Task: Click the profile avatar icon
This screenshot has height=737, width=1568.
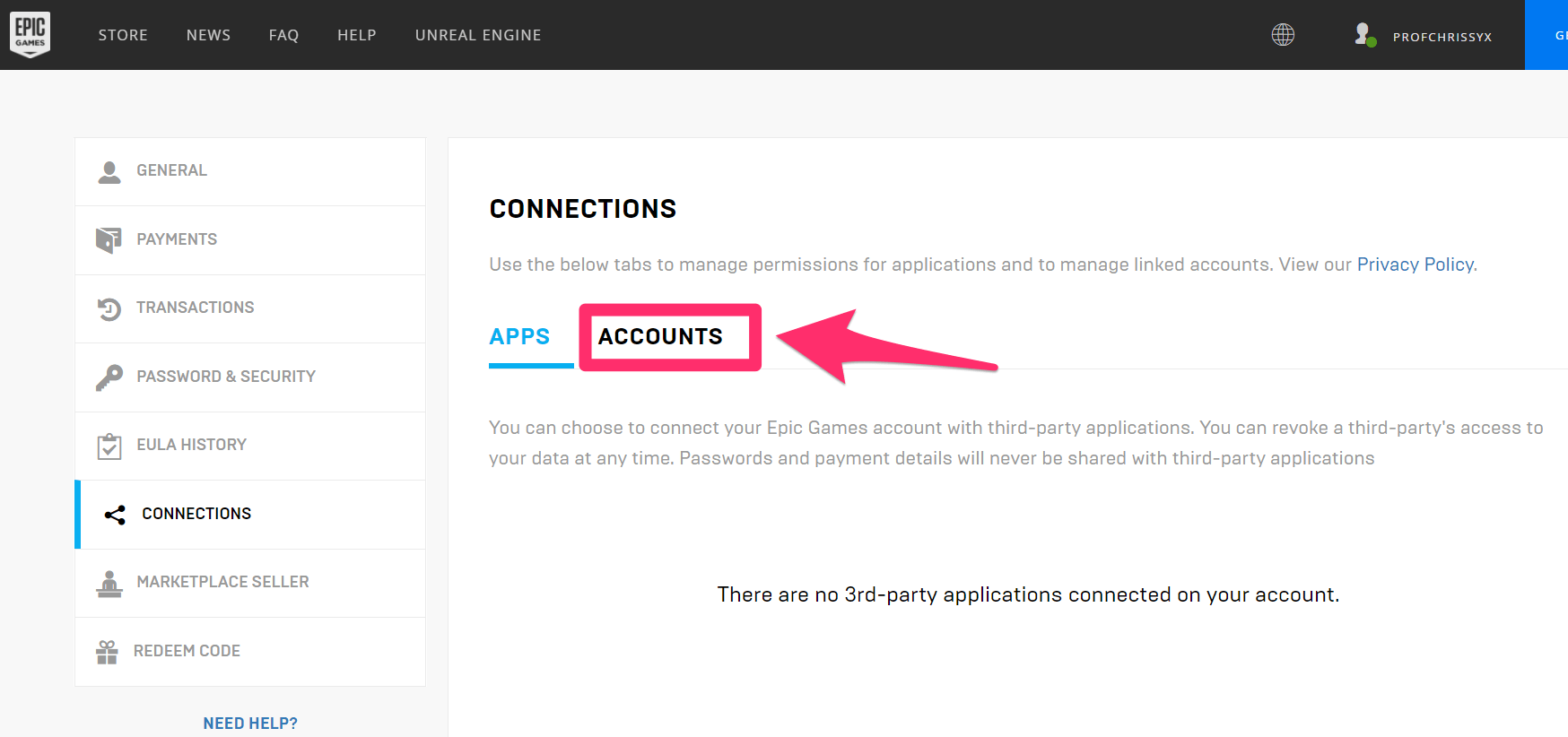Action: [1363, 35]
